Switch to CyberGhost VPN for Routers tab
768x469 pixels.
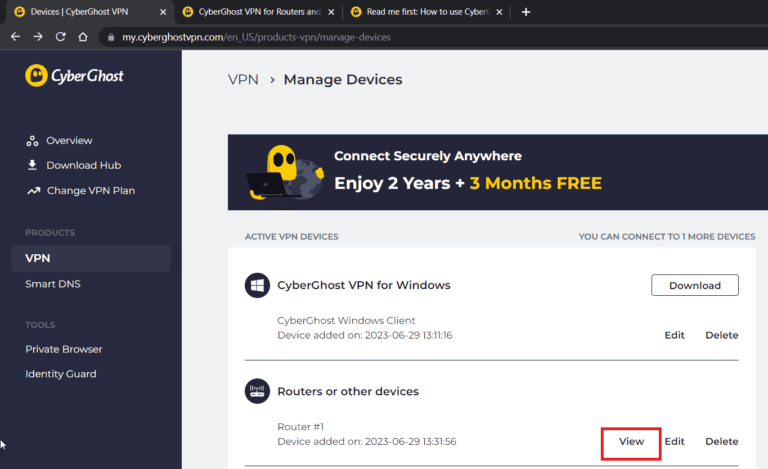tap(255, 12)
